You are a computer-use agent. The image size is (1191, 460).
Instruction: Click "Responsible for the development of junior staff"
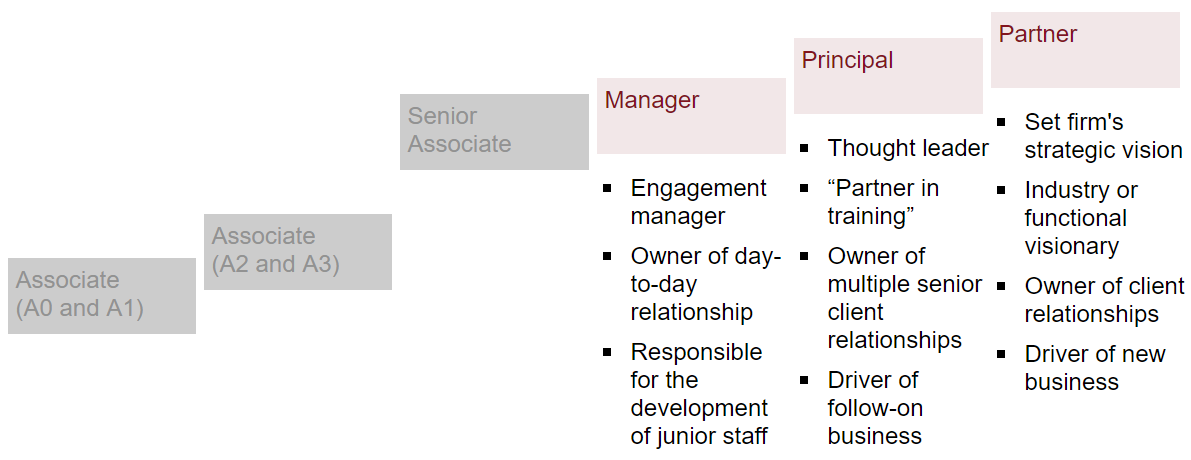tap(698, 394)
